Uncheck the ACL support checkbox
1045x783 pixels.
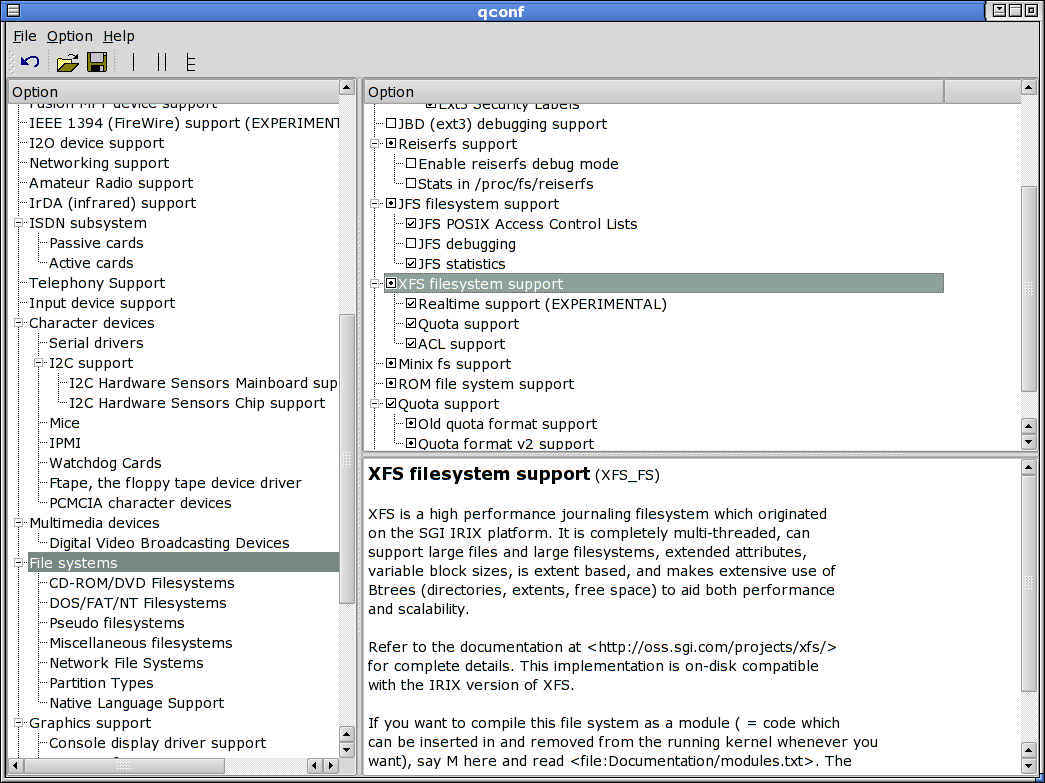pos(411,344)
